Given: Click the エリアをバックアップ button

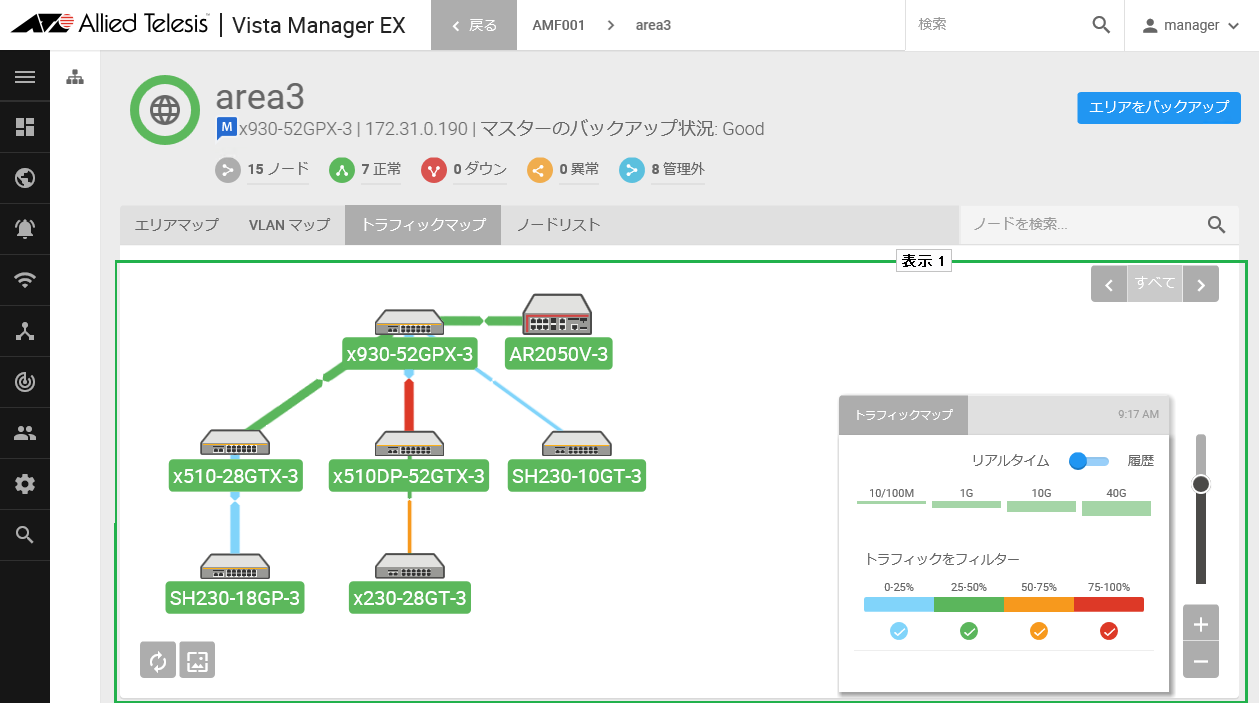Looking at the screenshot, I should pyautogui.click(x=1159, y=107).
